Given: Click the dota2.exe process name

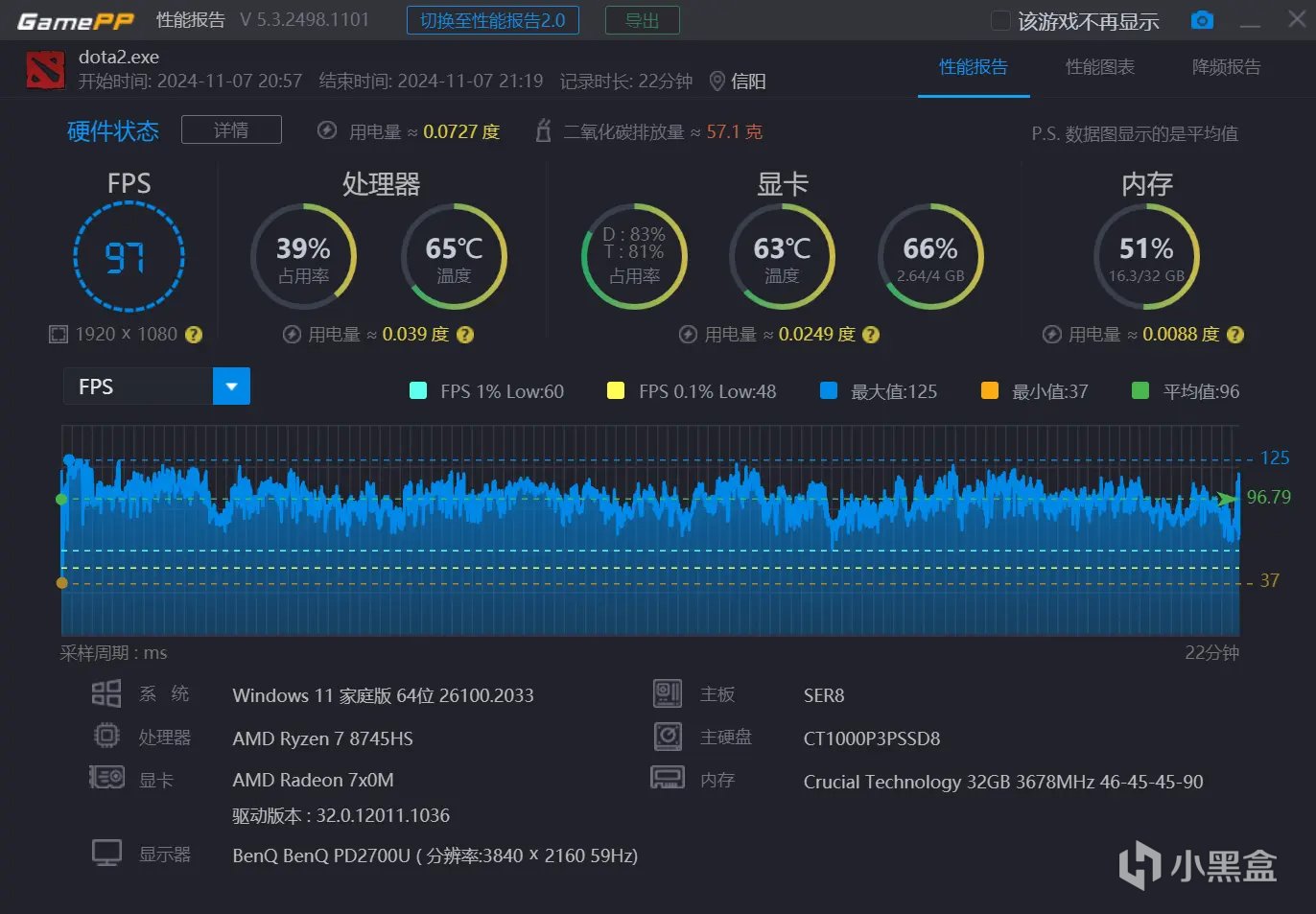Looking at the screenshot, I should [119, 57].
